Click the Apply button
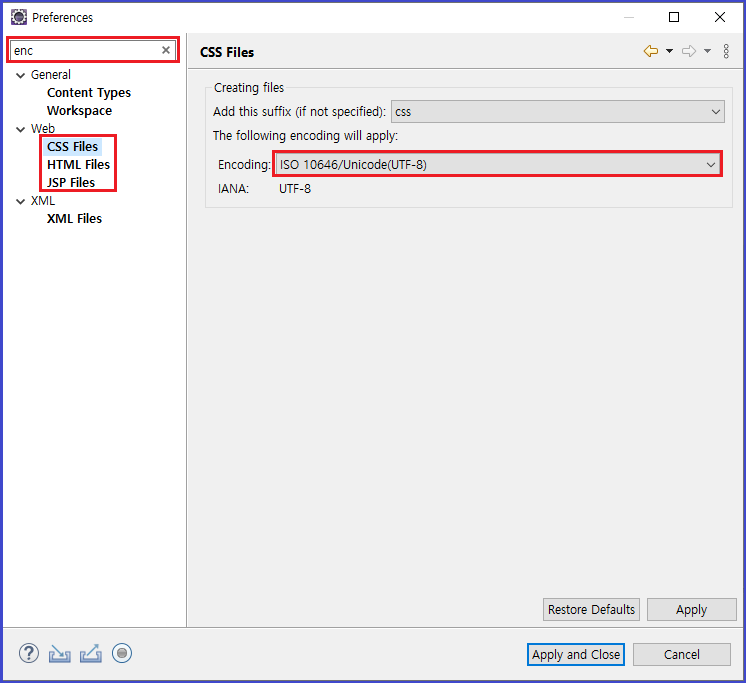Image resolution: width=746 pixels, height=683 pixels. (691, 609)
